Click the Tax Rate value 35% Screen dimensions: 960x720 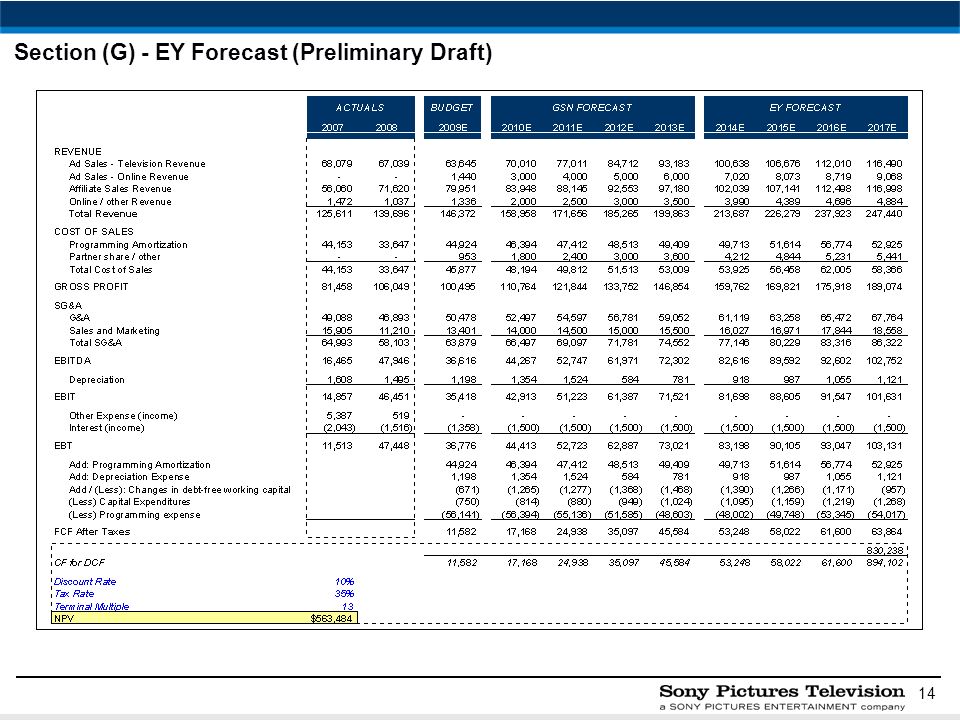pyautogui.click(x=345, y=594)
